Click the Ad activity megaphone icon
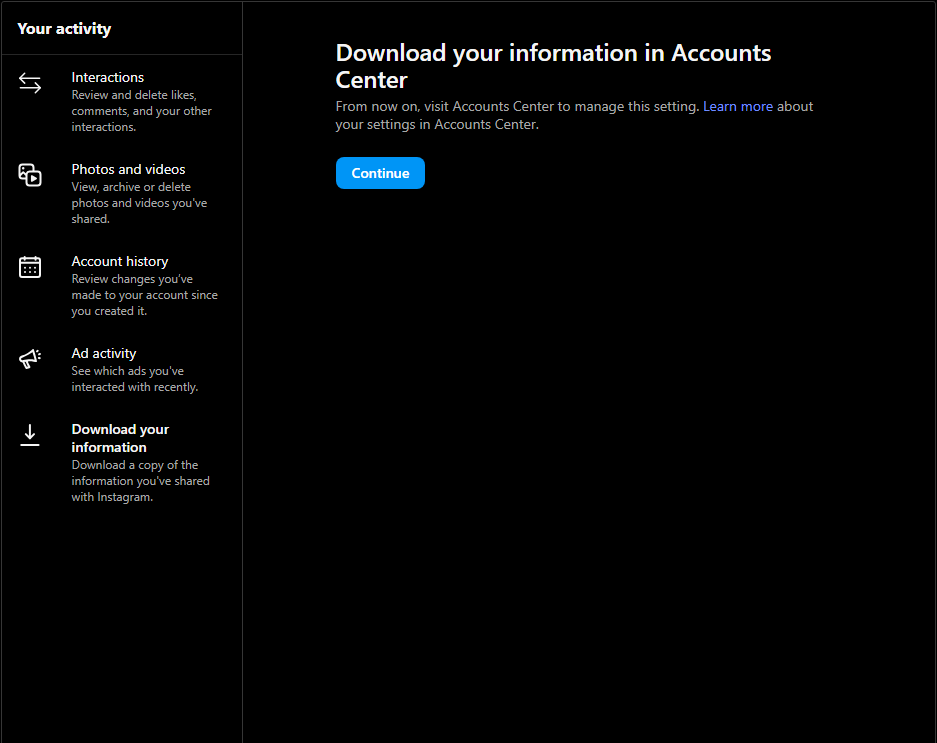 pyautogui.click(x=30, y=359)
